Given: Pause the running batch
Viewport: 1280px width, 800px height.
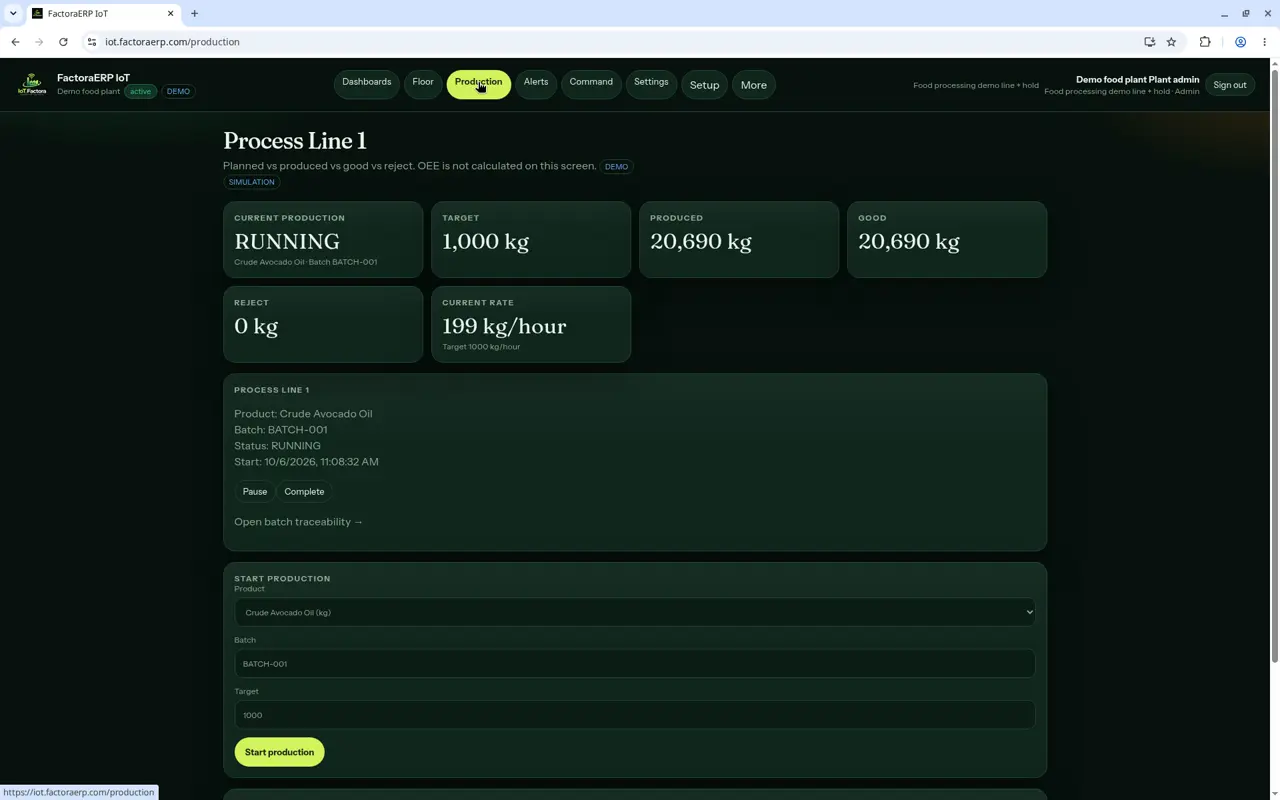Looking at the screenshot, I should tap(255, 492).
